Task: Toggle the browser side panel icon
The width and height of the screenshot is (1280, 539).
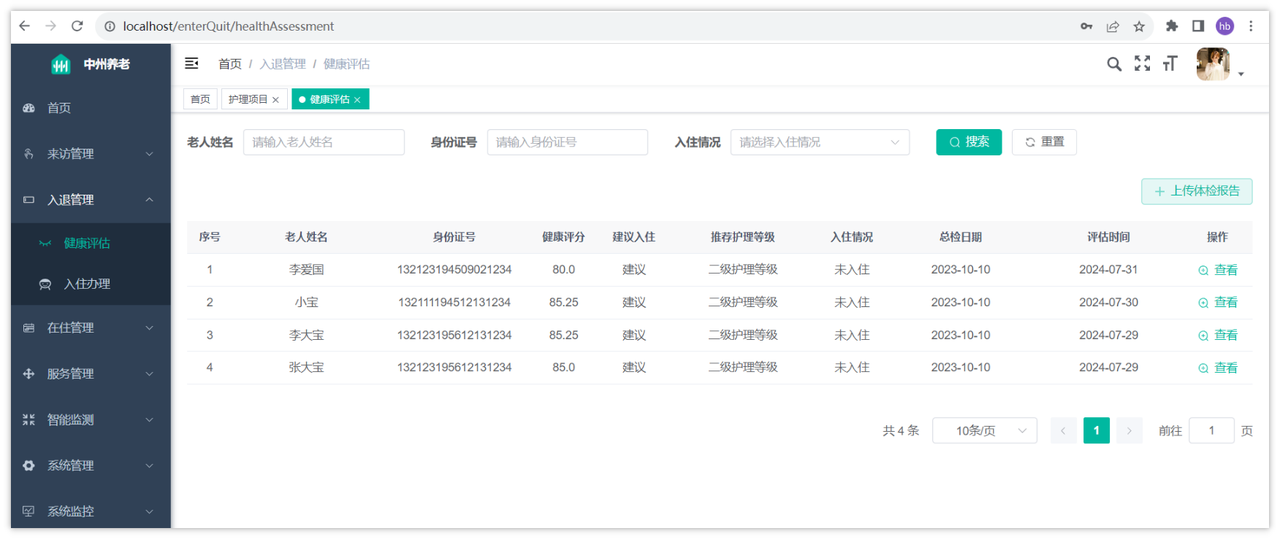Action: click(1198, 26)
